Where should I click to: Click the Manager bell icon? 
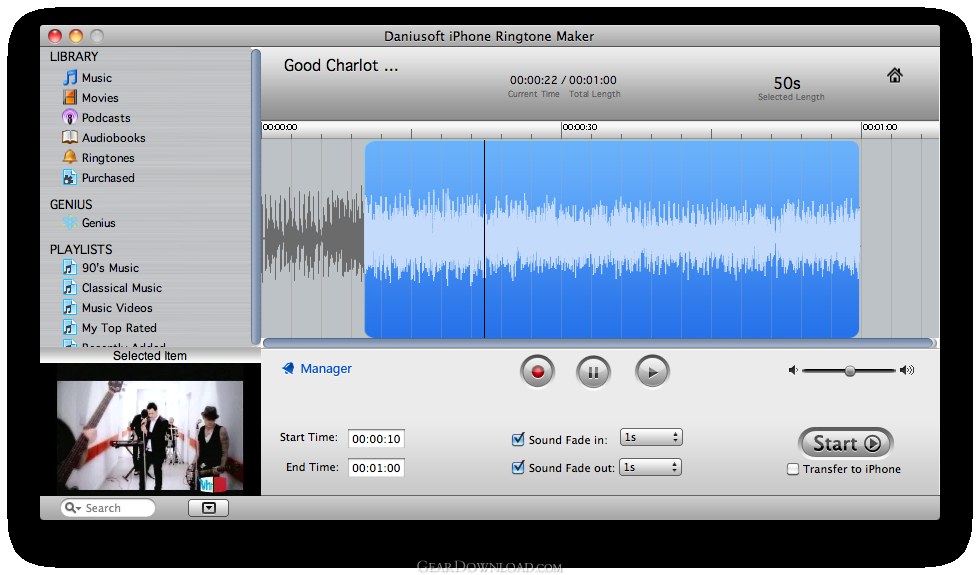tap(288, 368)
